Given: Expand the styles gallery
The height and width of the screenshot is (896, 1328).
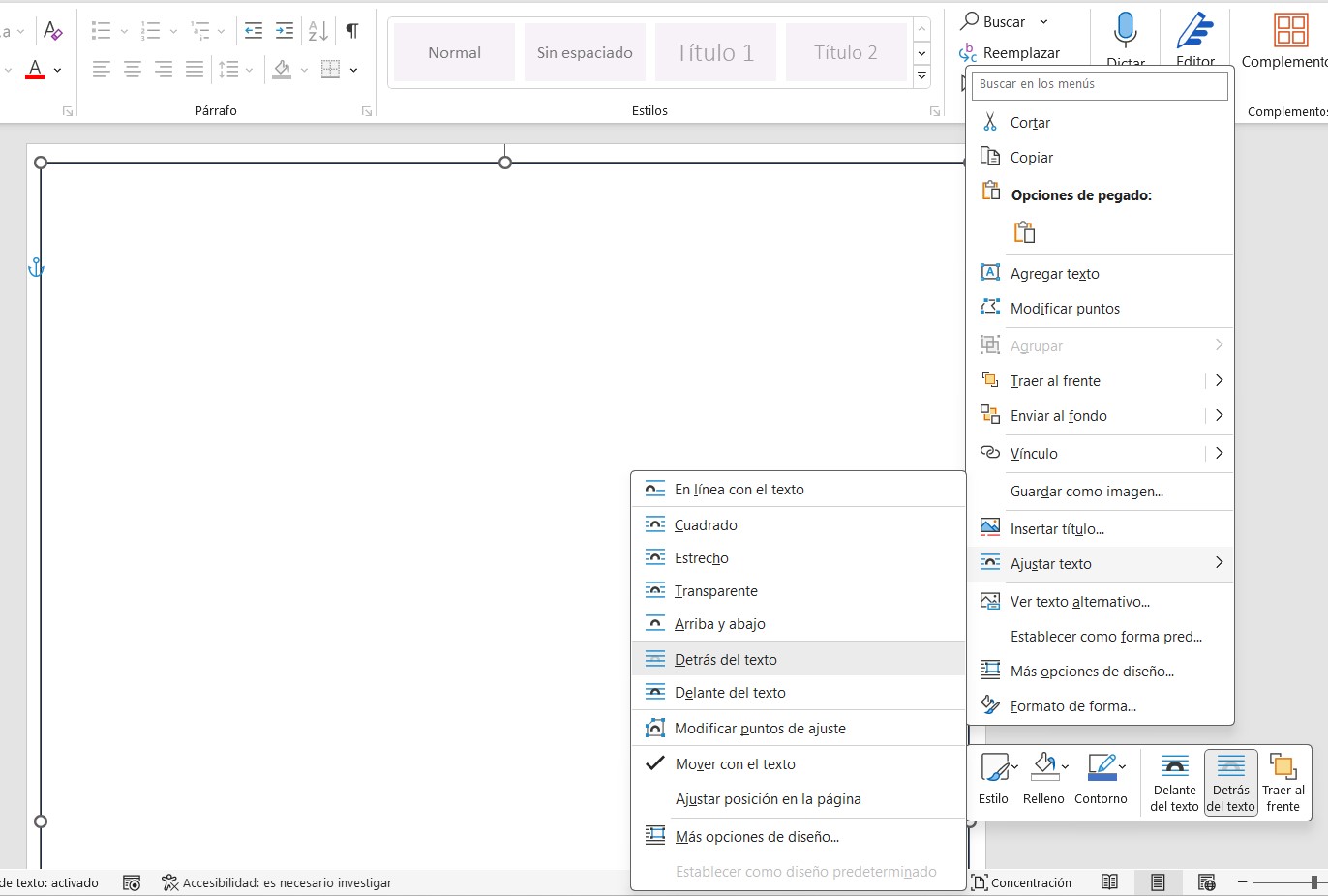Looking at the screenshot, I should pyautogui.click(x=921, y=75).
